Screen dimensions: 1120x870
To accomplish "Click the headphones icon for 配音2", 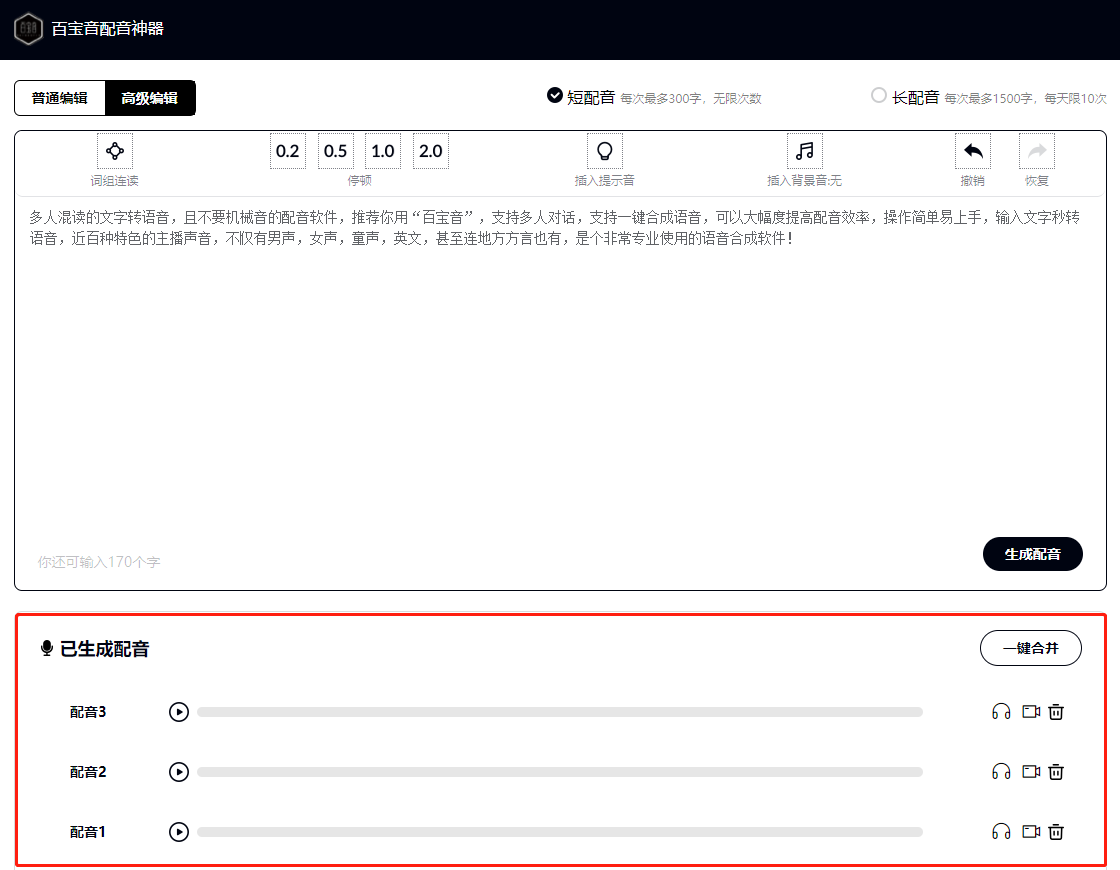I will (1001, 771).
